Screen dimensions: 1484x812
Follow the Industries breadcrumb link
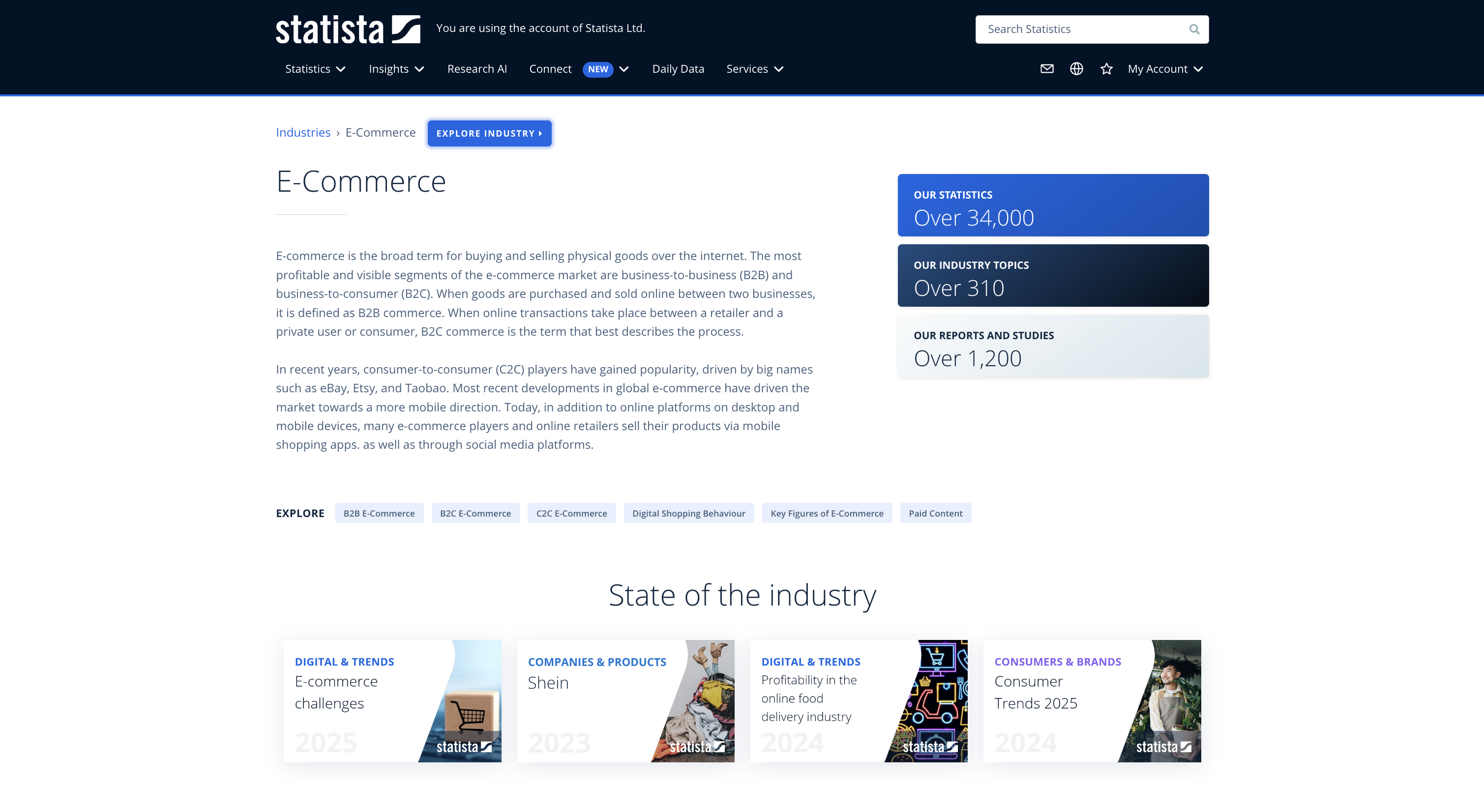point(303,132)
